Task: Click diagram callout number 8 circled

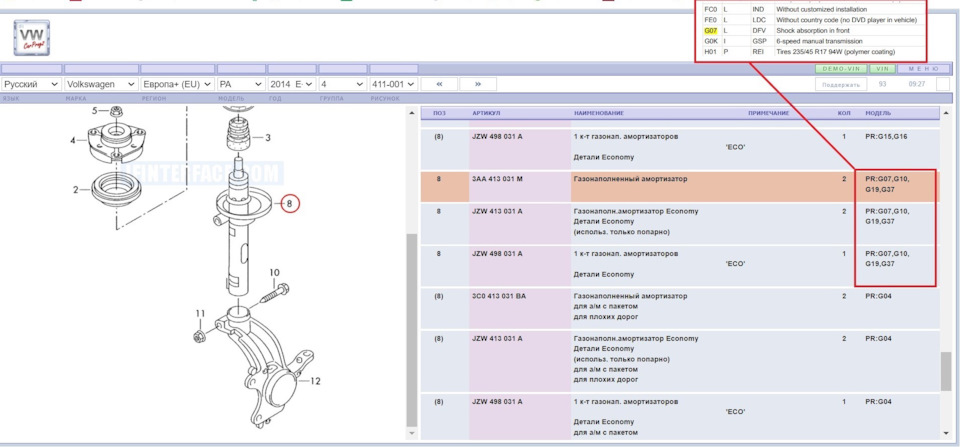Action: point(291,203)
